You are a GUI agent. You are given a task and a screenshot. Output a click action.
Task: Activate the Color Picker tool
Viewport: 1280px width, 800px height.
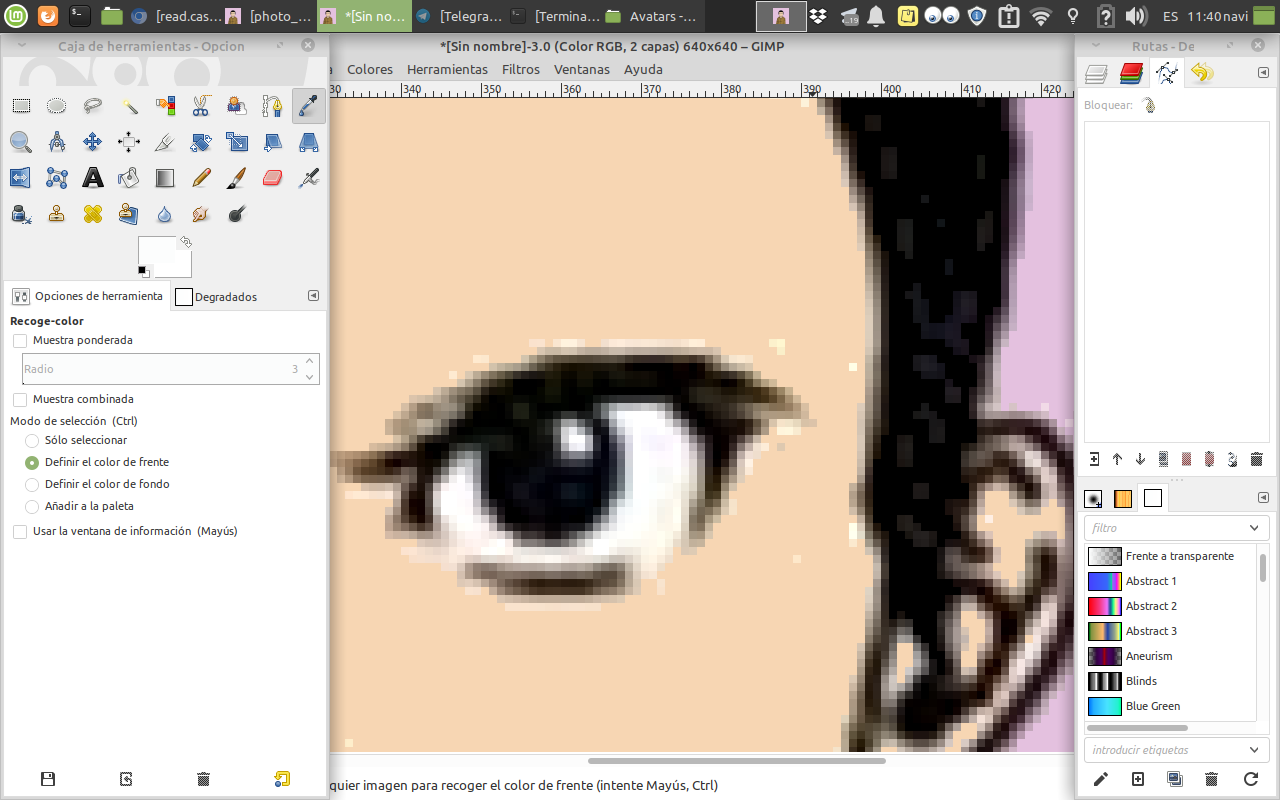(x=309, y=106)
